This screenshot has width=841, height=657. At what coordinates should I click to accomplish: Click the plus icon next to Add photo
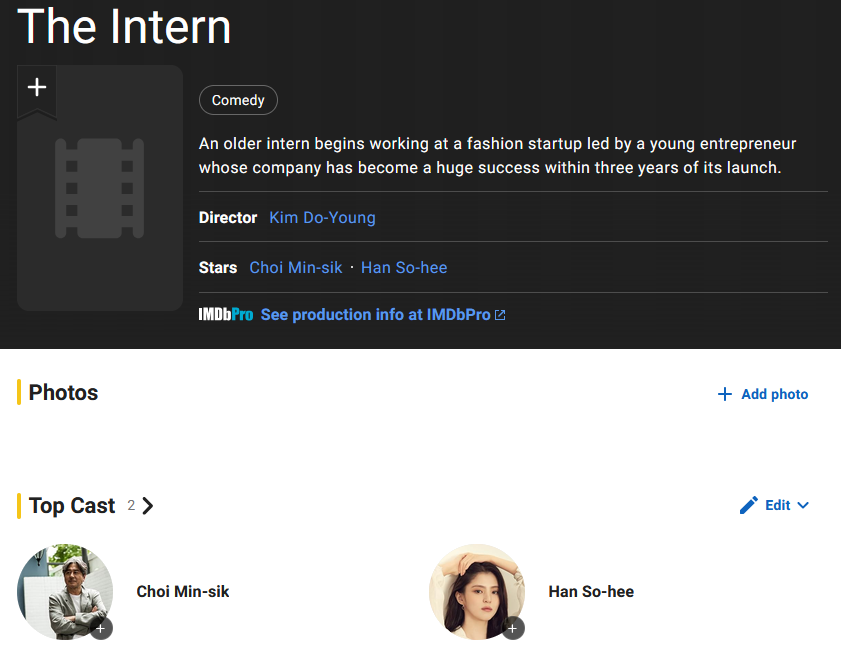click(x=725, y=394)
